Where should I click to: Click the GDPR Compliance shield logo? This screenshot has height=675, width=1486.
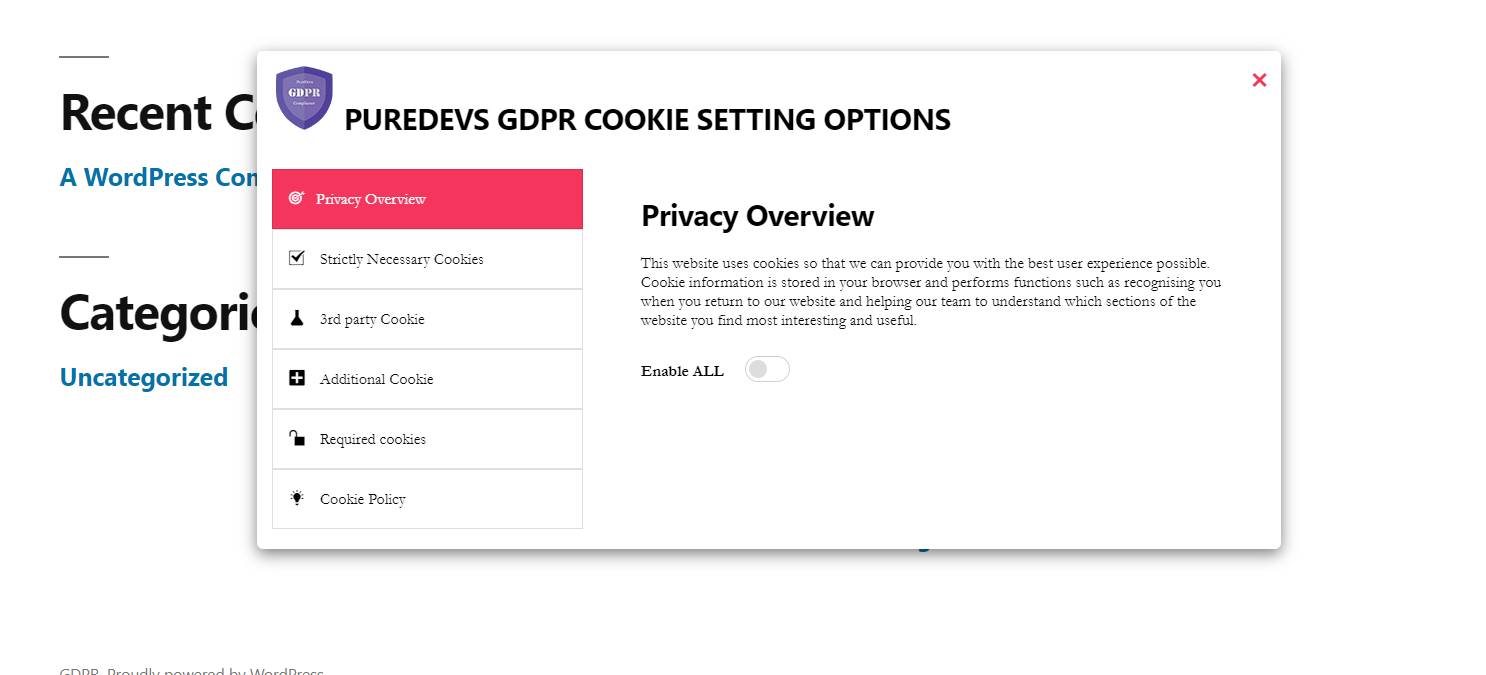(304, 97)
